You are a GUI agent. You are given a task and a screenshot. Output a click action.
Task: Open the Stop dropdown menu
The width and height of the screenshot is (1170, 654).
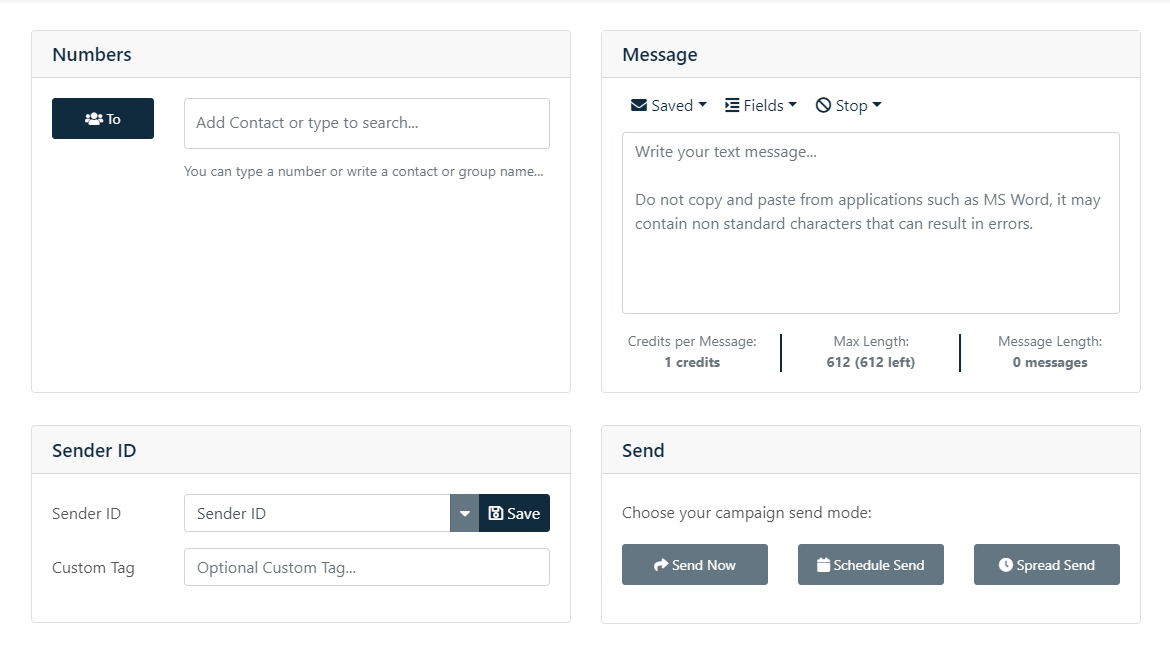click(848, 105)
